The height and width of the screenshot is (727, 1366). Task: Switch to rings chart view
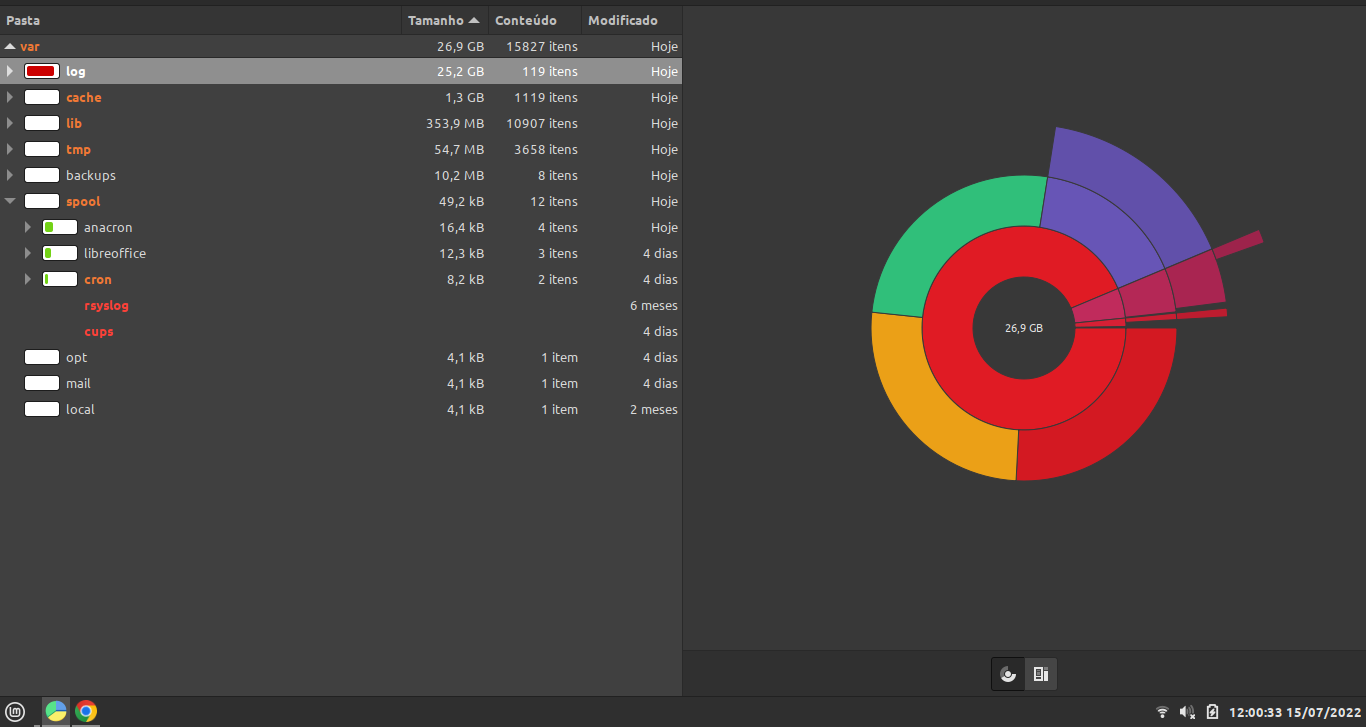[x=1008, y=674]
